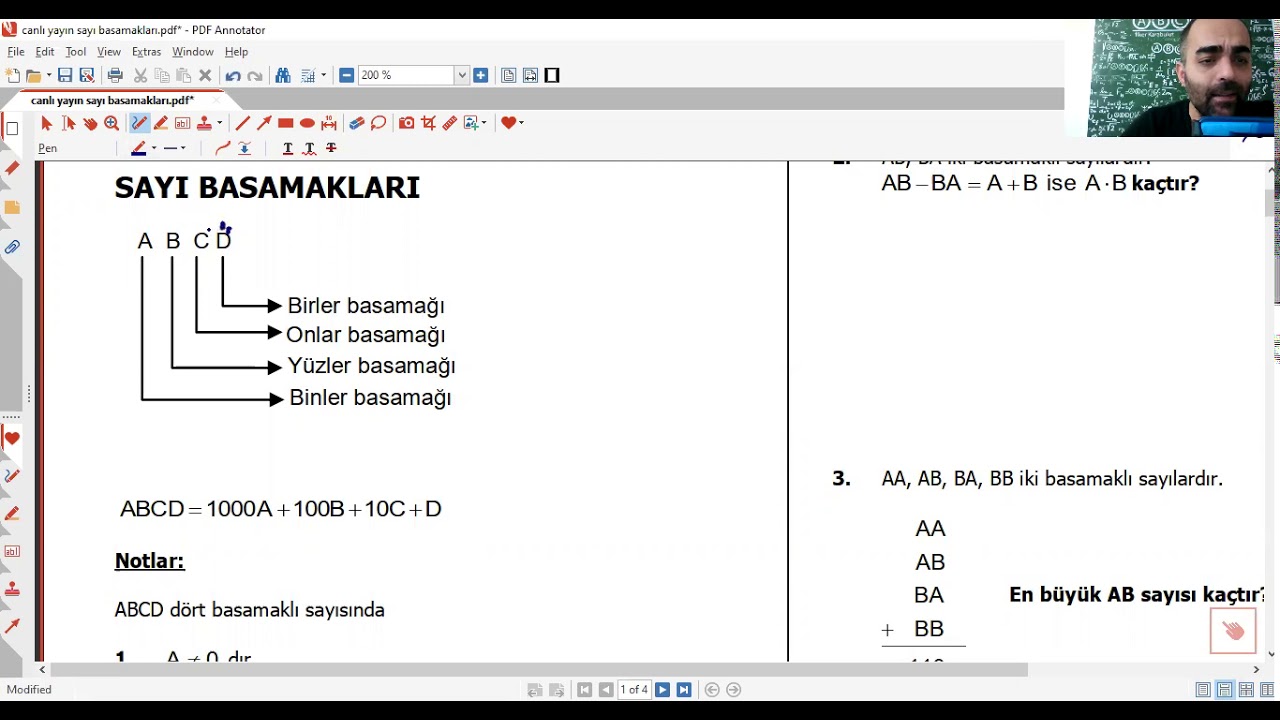Expand the Open file dropdown arrow
1280x720 pixels.
[48, 76]
